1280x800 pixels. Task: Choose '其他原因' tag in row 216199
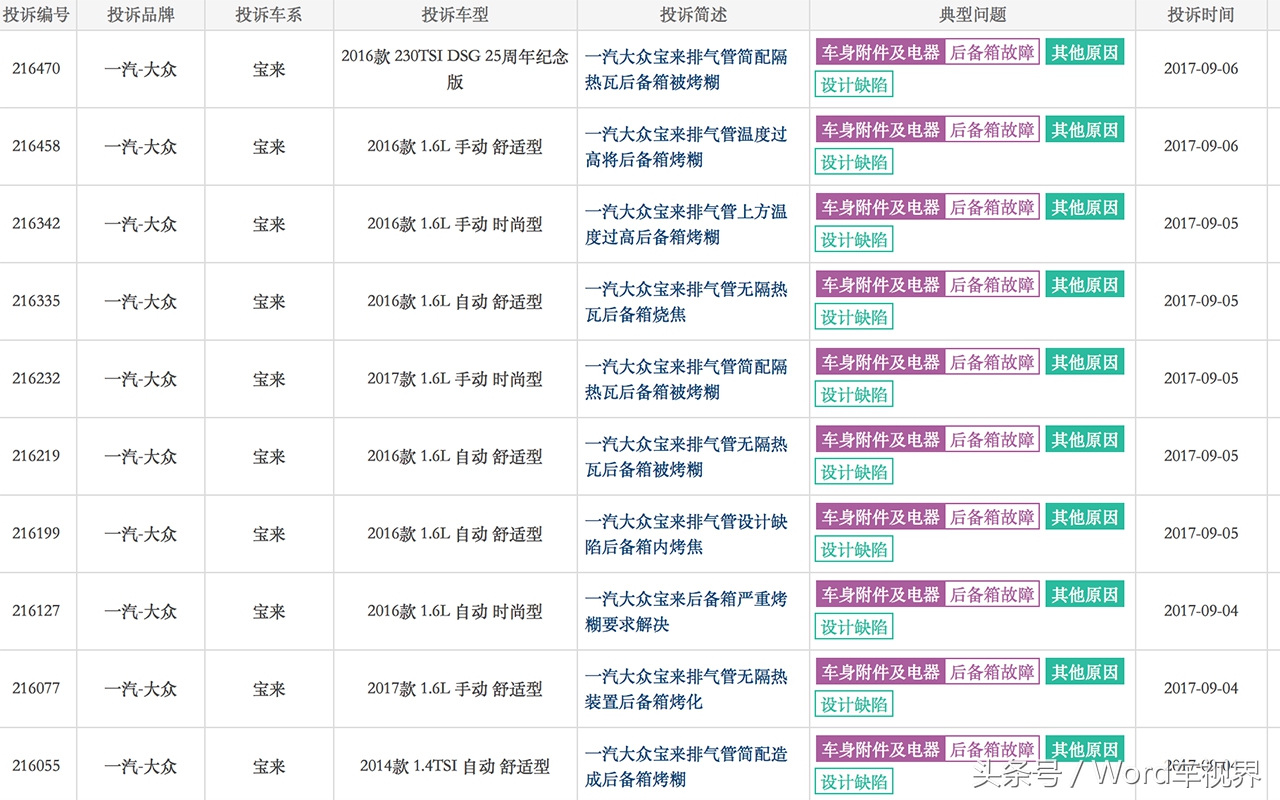(1085, 517)
